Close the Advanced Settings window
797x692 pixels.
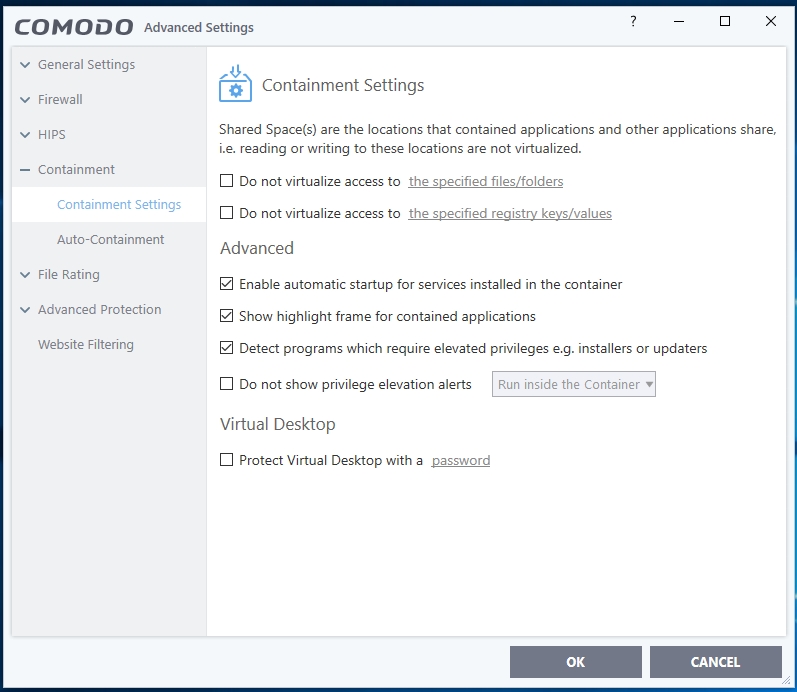tap(771, 22)
